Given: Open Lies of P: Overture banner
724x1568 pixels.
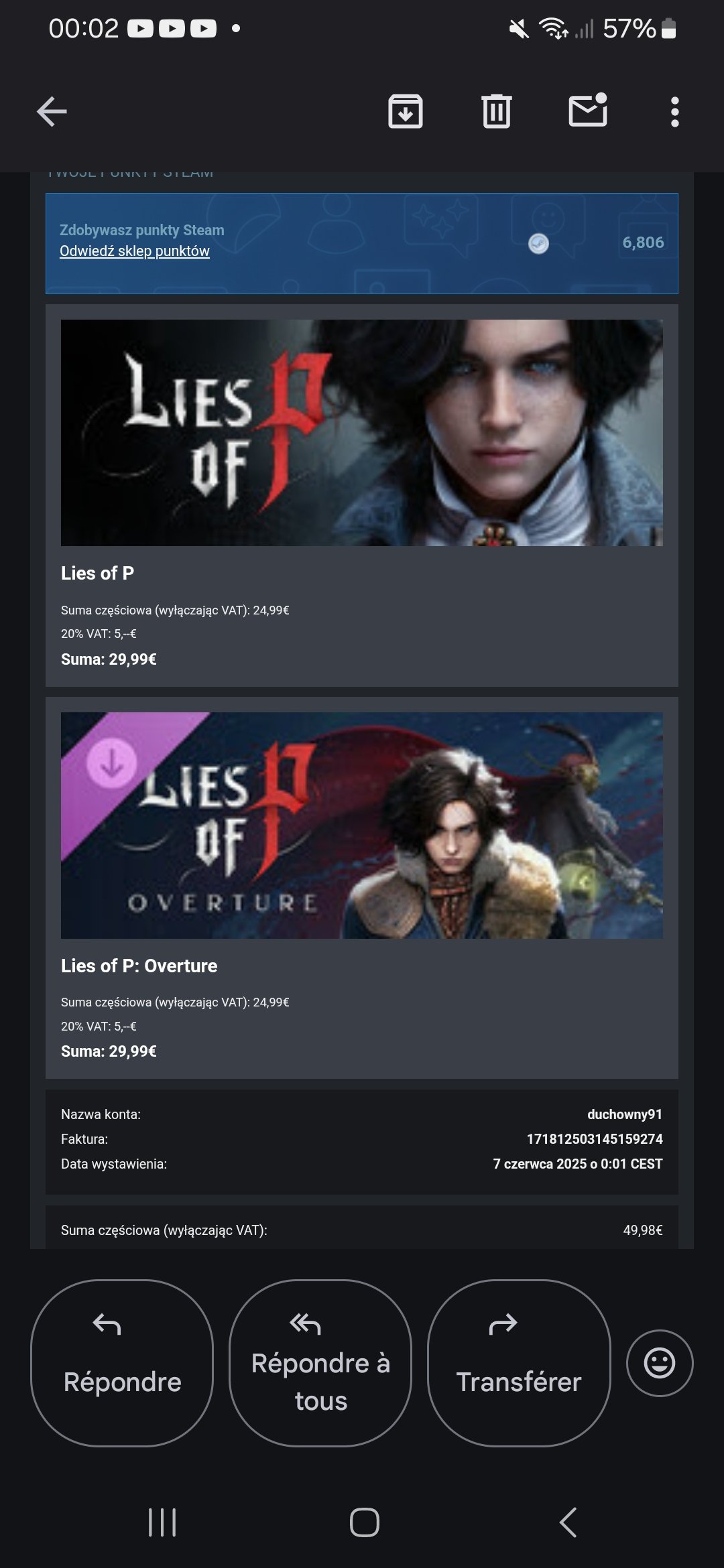Looking at the screenshot, I should [362, 826].
